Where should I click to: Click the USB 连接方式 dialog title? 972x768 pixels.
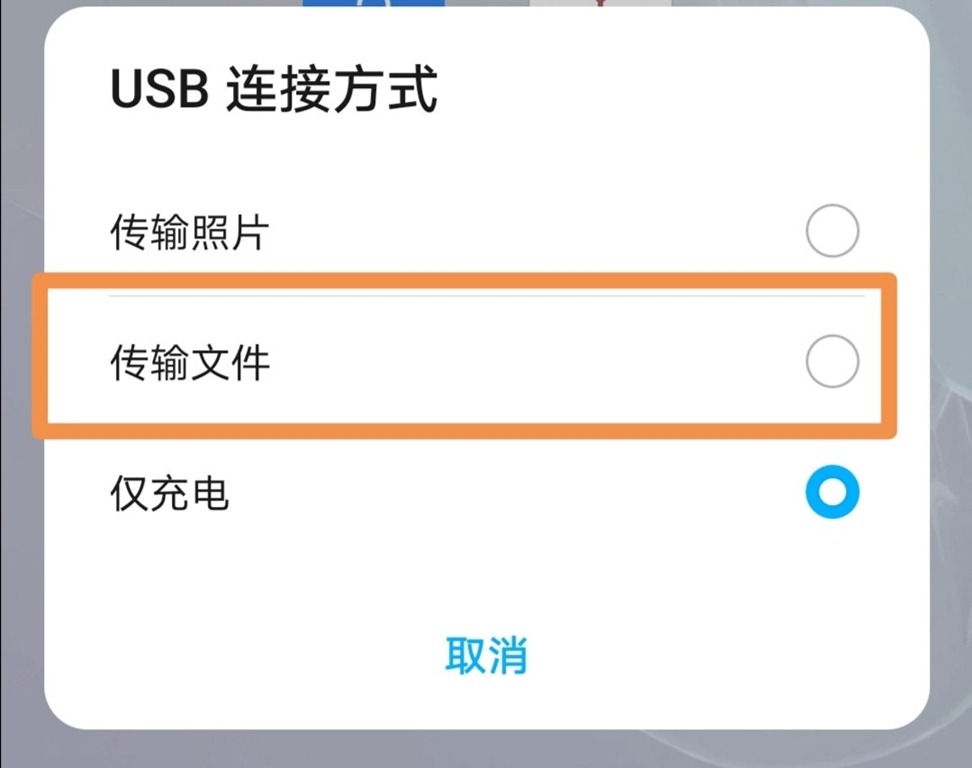273,91
